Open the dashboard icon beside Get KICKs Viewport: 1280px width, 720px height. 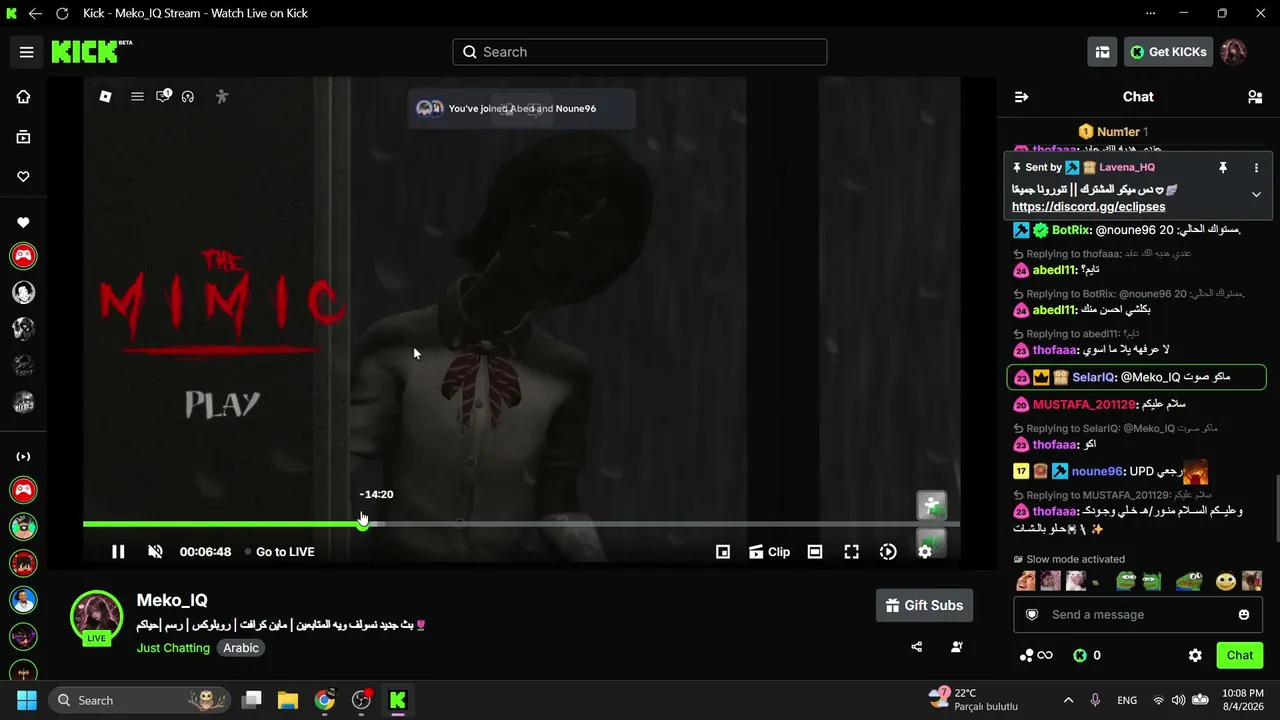tap(1102, 52)
